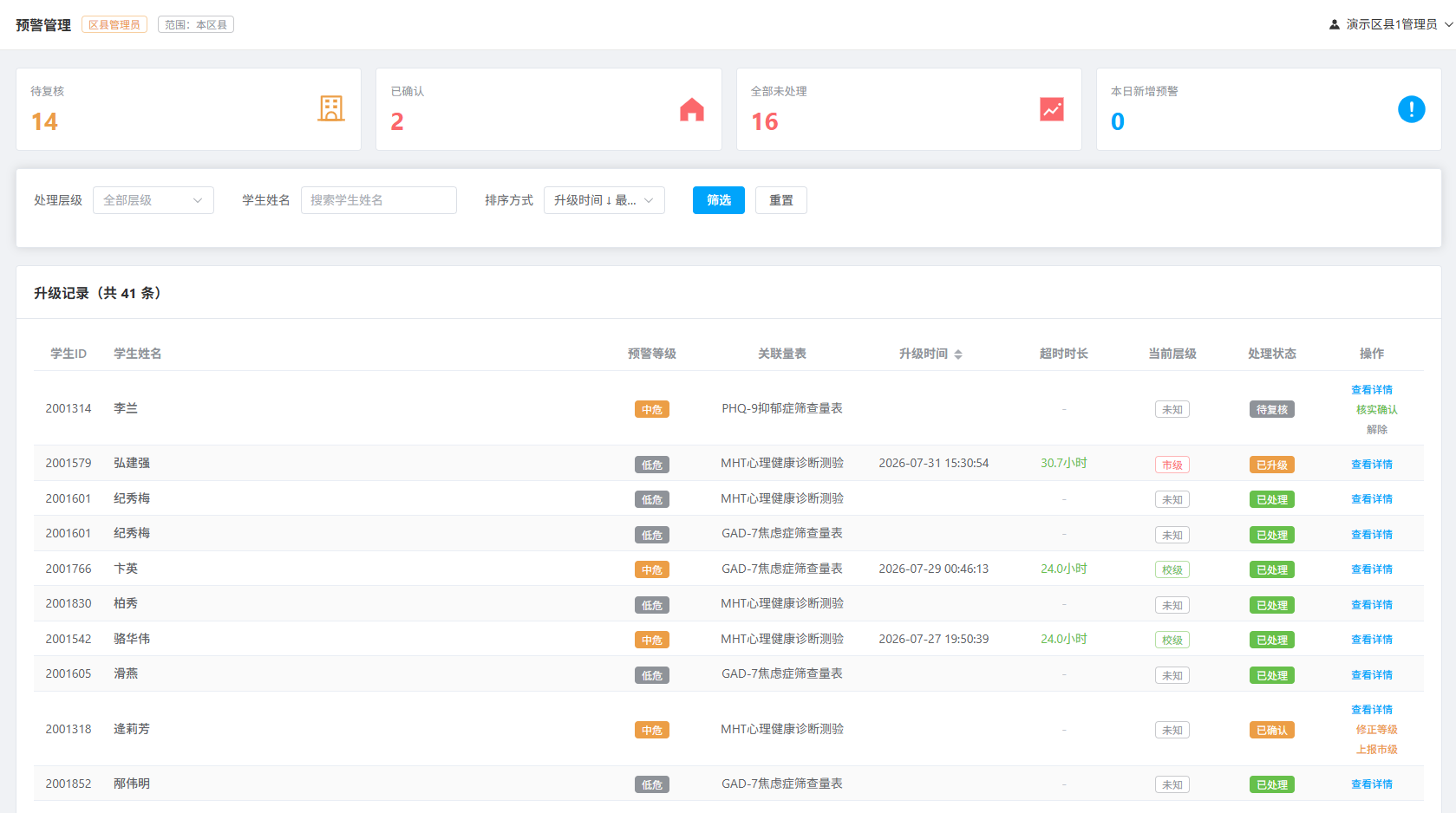Click the building icon in 待复核 card

coord(331,108)
